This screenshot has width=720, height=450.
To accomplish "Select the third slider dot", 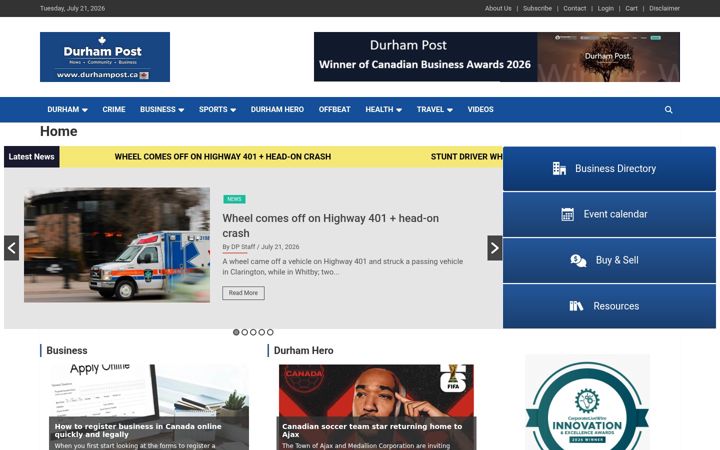I will pos(253,332).
